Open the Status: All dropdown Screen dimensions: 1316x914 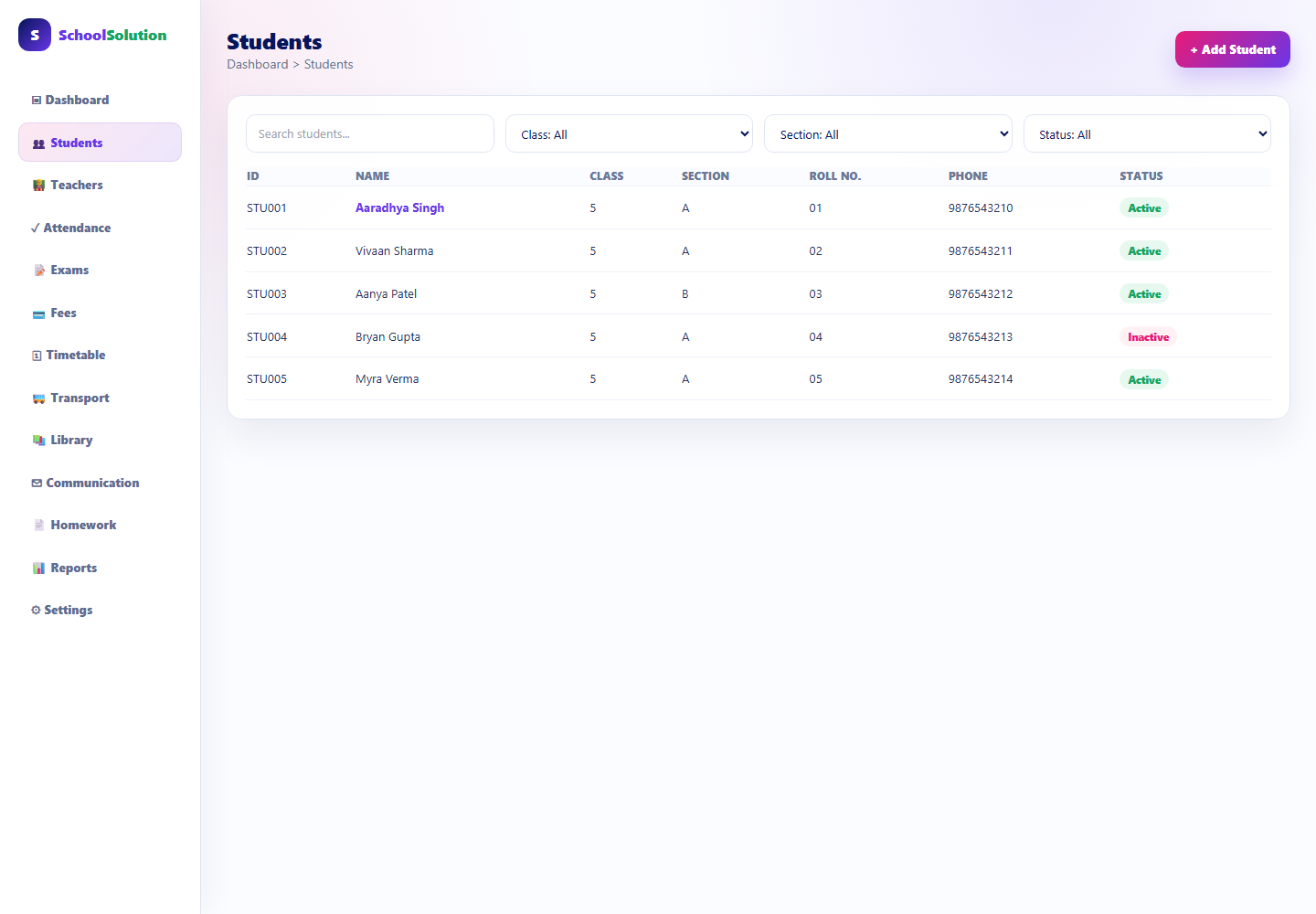point(1147,133)
